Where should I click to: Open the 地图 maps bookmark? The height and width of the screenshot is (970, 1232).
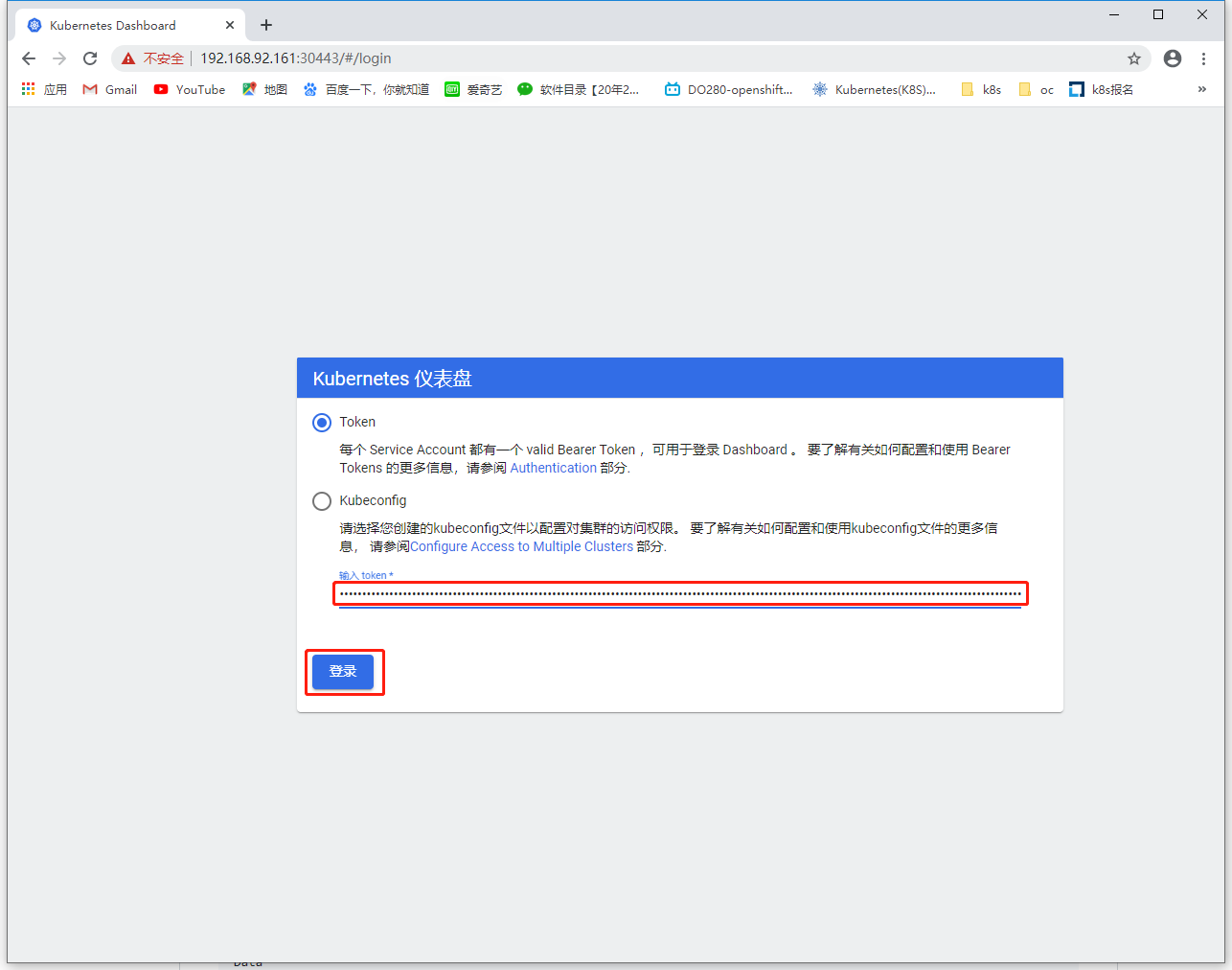pyautogui.click(x=264, y=89)
